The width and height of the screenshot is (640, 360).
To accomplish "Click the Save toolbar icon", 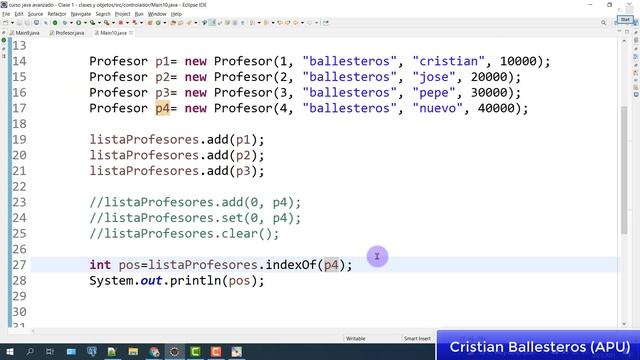I will 19,23.
